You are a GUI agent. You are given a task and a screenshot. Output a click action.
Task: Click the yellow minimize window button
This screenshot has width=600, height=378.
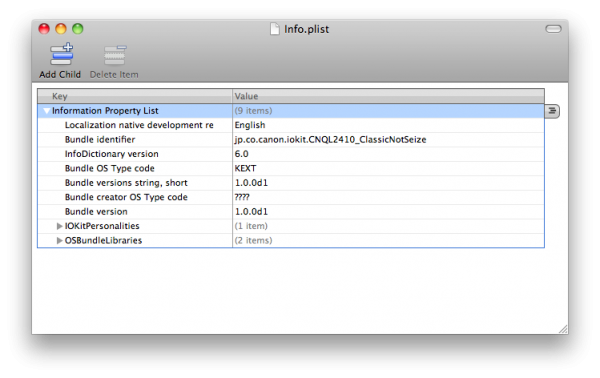(x=61, y=29)
